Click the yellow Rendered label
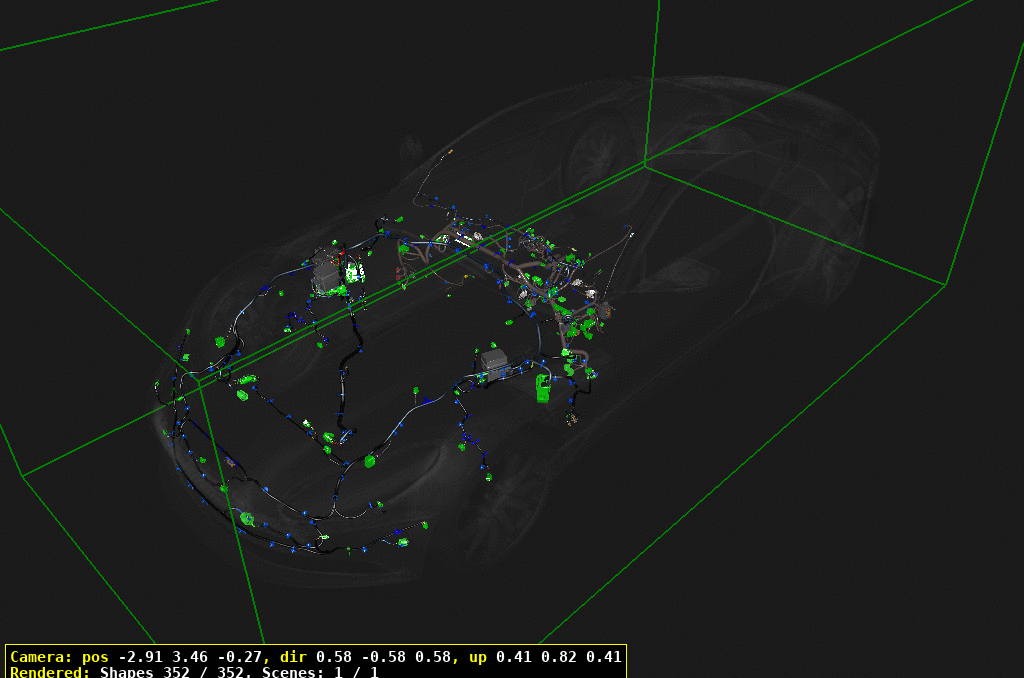This screenshot has width=1024, height=678. [x=50, y=672]
